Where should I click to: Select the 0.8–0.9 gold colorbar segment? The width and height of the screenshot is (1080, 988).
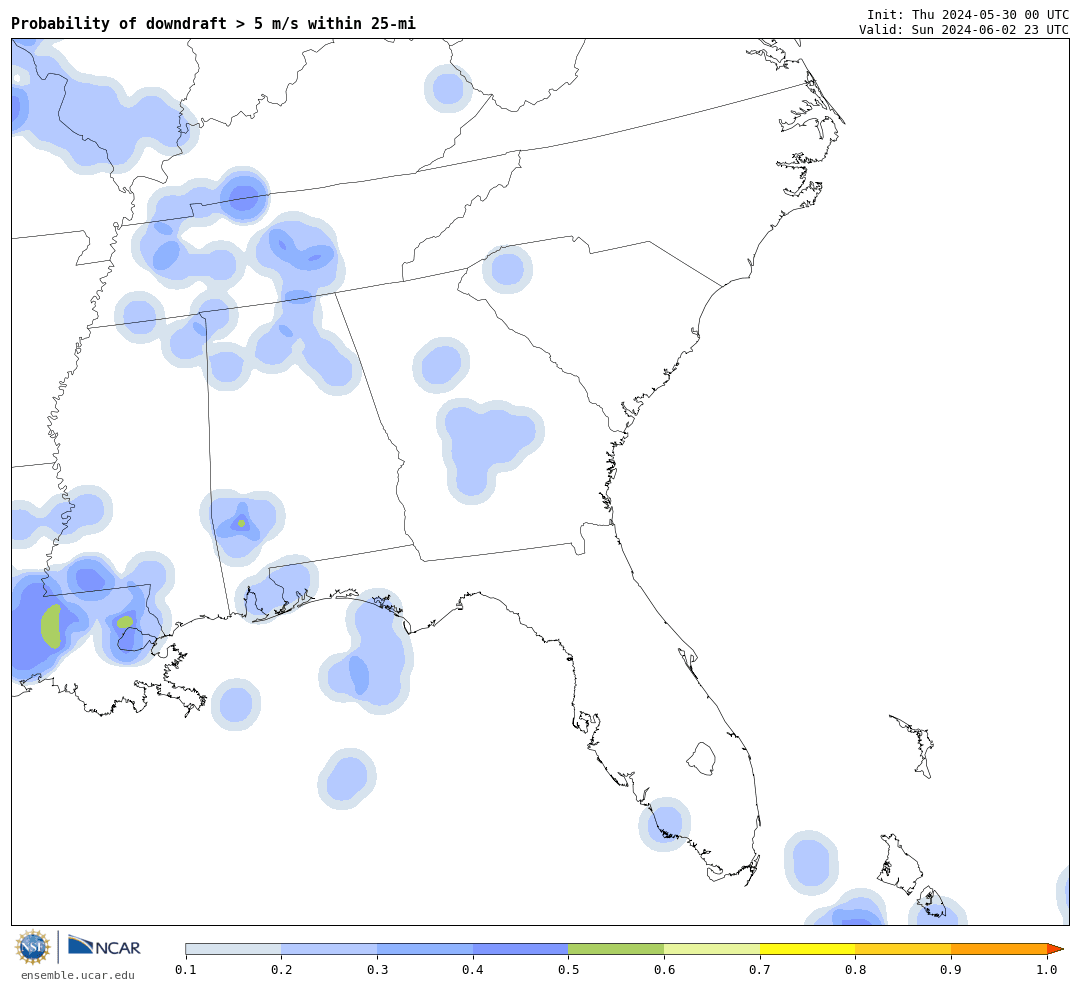[904, 949]
